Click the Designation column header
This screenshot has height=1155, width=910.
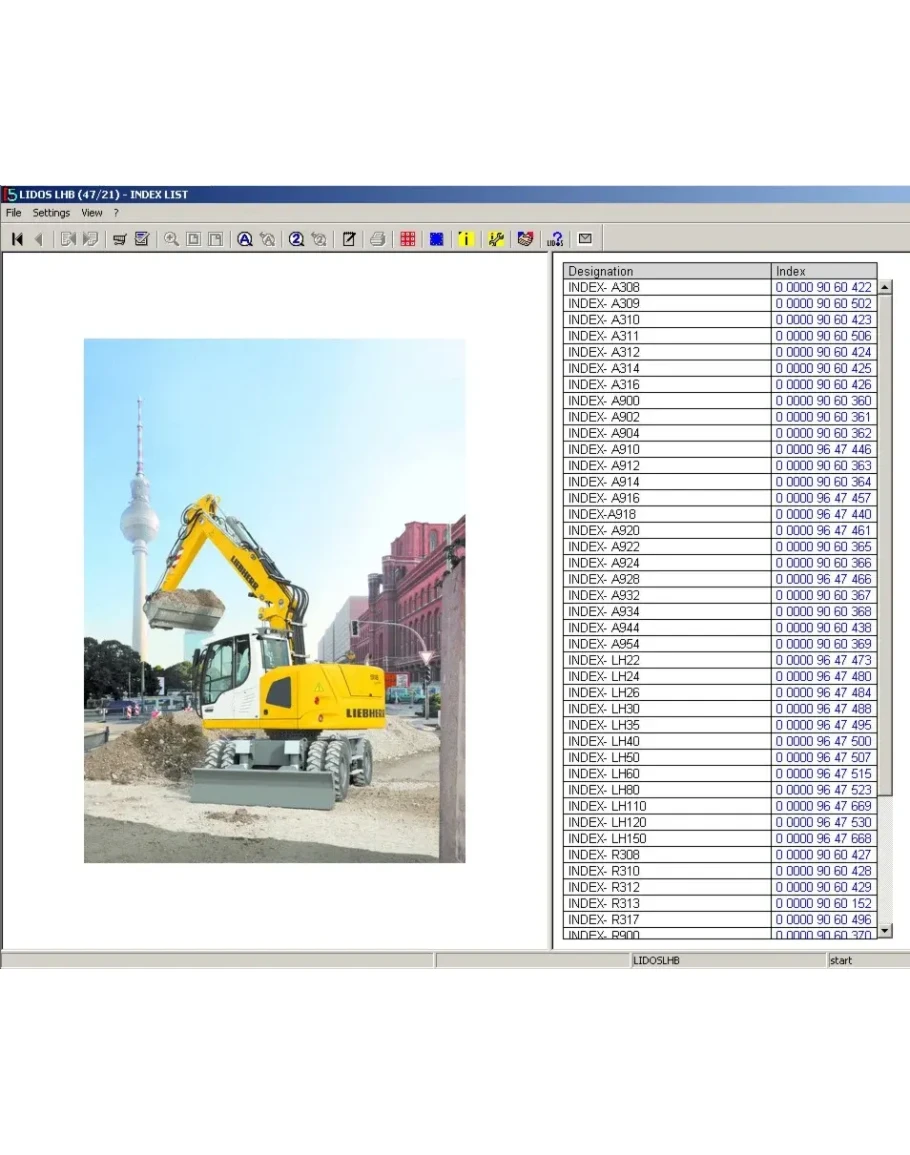tap(667, 271)
